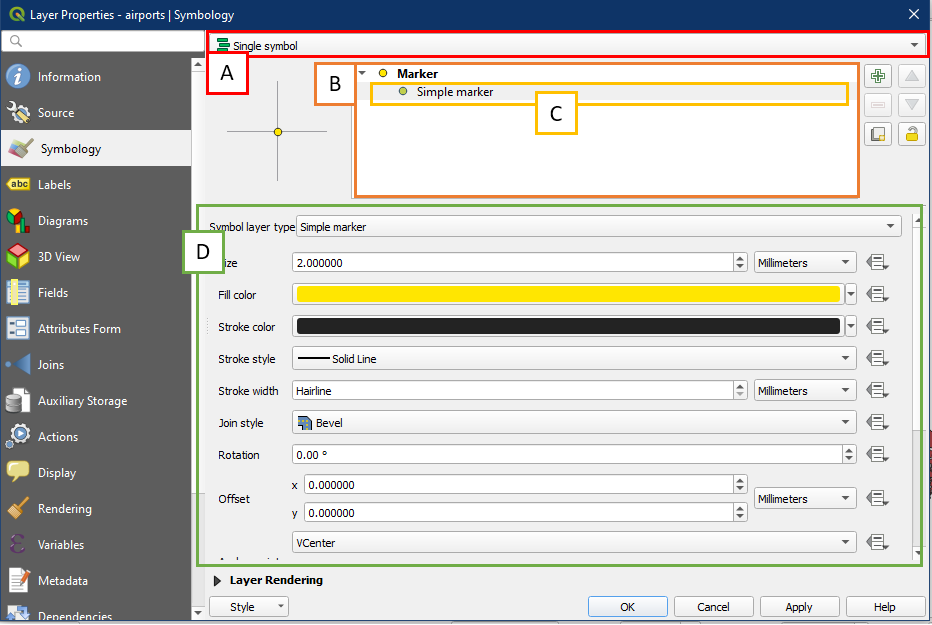The image size is (932, 625).
Task: Click the remove symbol layer minus icon
Action: 878,105
